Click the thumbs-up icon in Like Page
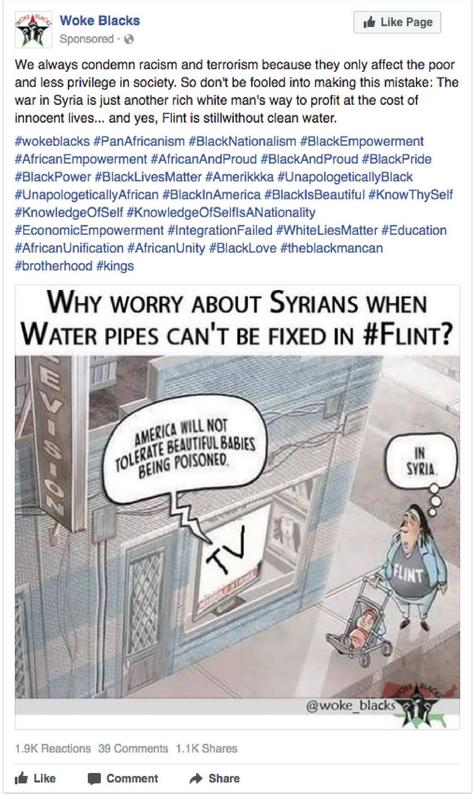 coord(369,22)
